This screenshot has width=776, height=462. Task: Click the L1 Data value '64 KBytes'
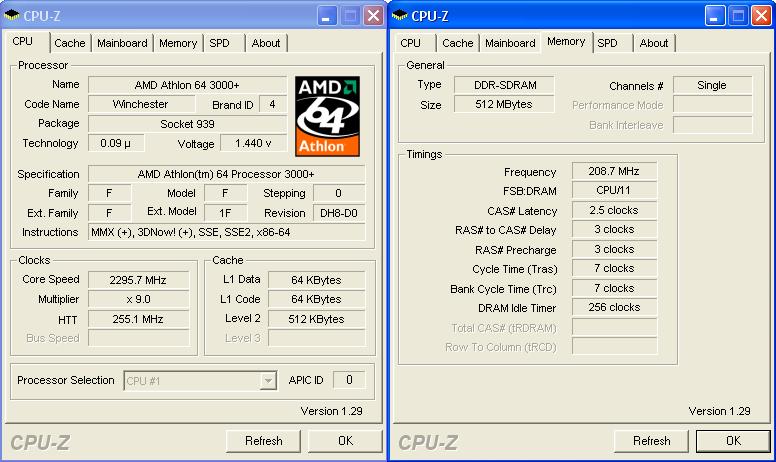click(x=316, y=280)
